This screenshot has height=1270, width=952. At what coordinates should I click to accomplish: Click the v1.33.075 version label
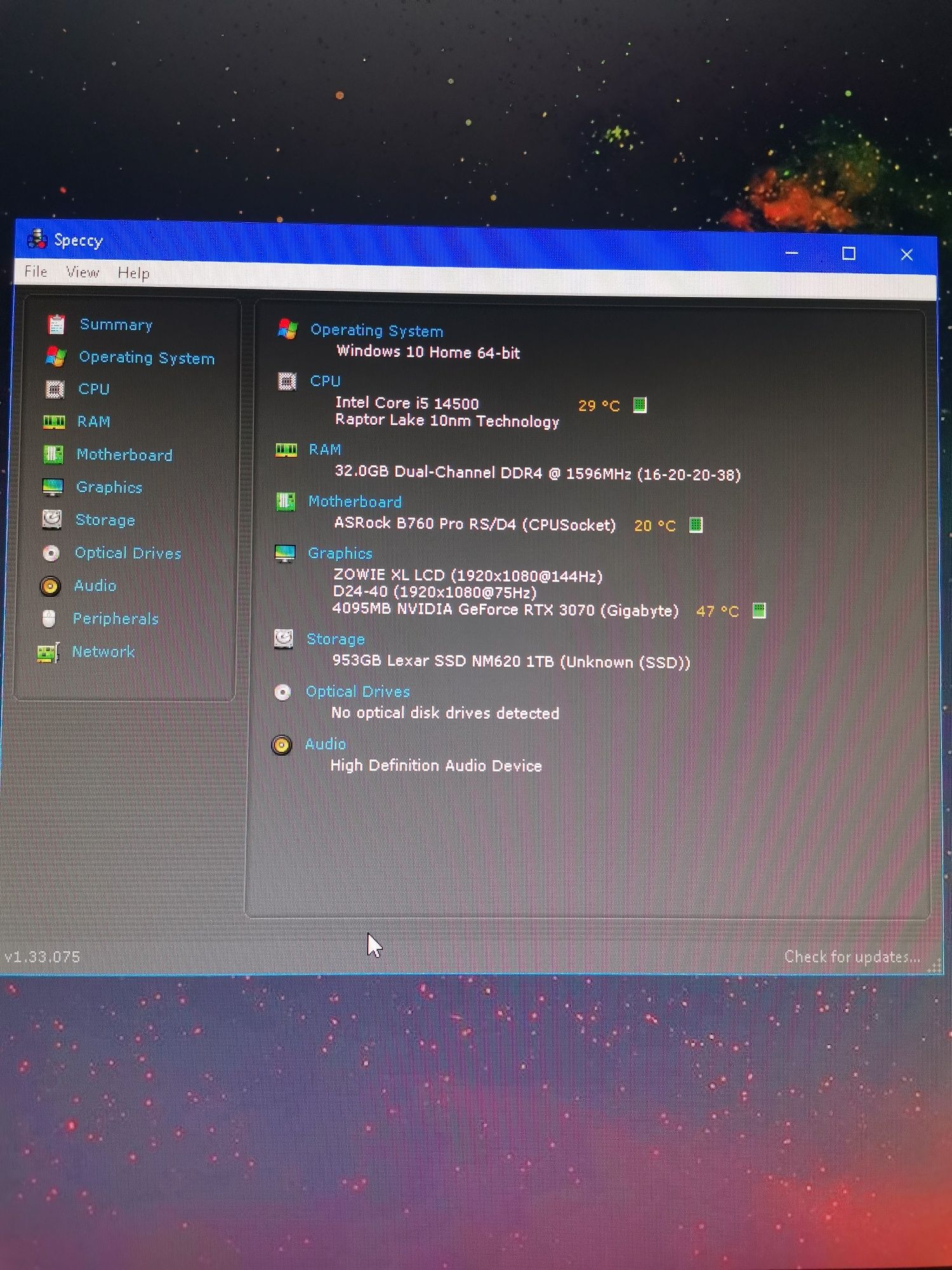(42, 956)
